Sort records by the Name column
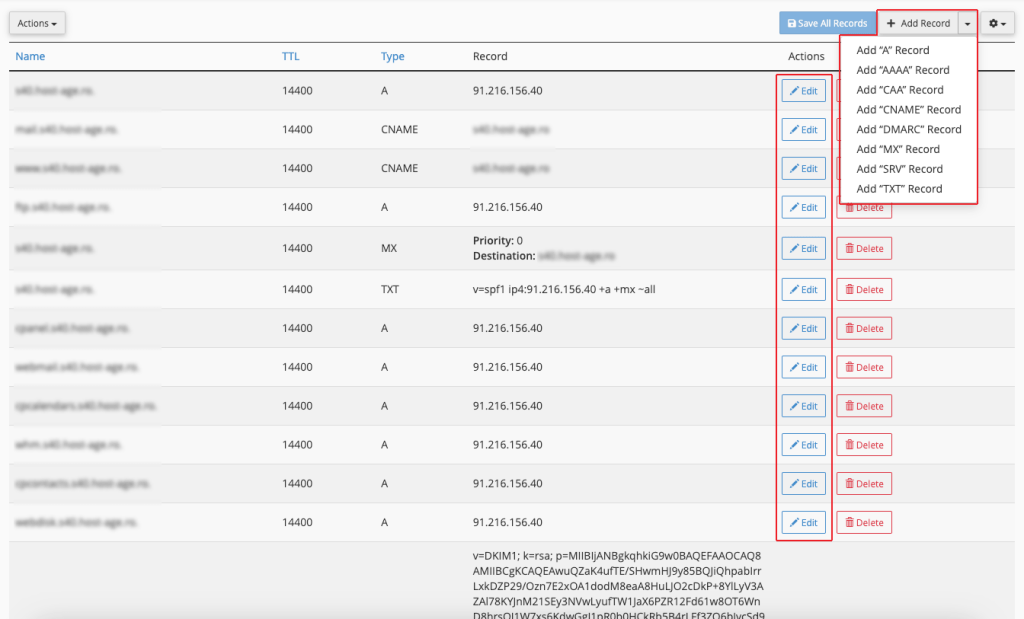The width and height of the screenshot is (1024, 619). [x=30, y=56]
